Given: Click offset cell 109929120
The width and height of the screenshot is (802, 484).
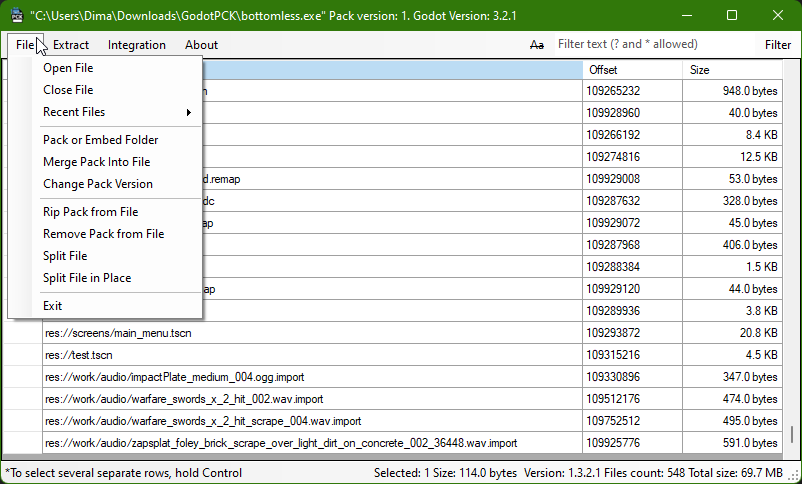Looking at the screenshot, I should click(x=632, y=289).
